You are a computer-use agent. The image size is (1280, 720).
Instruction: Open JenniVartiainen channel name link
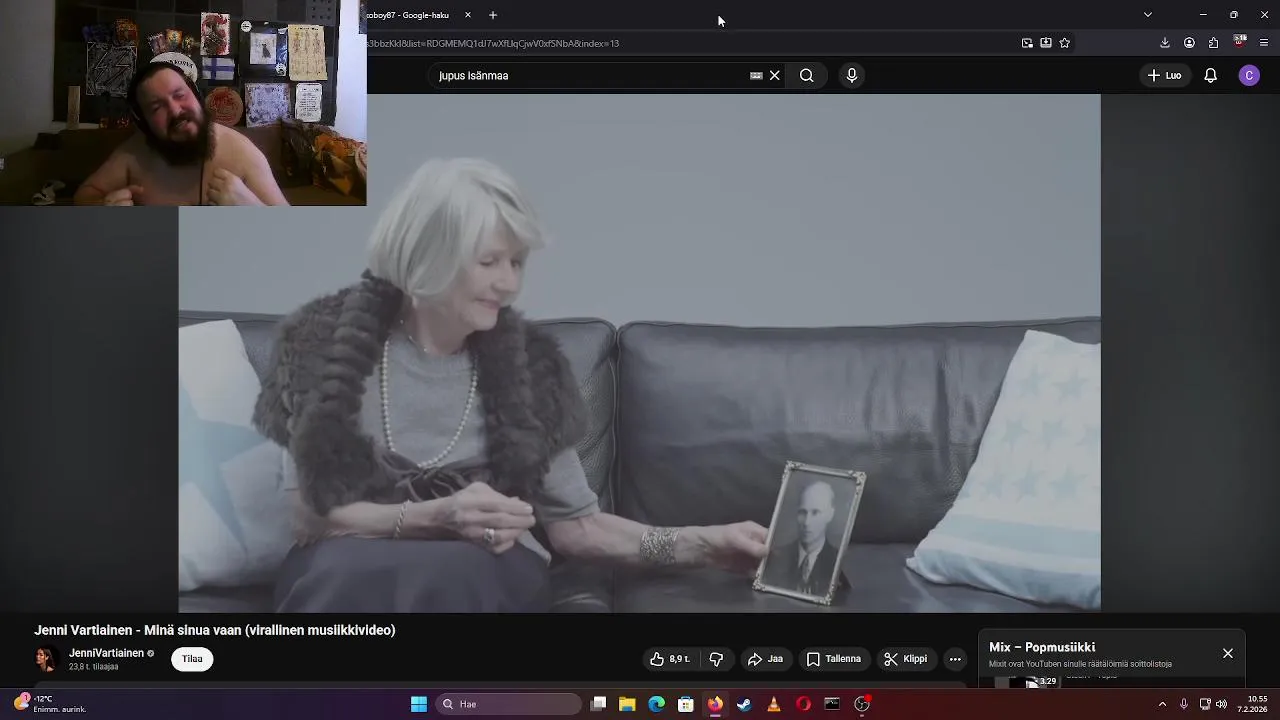click(106, 653)
